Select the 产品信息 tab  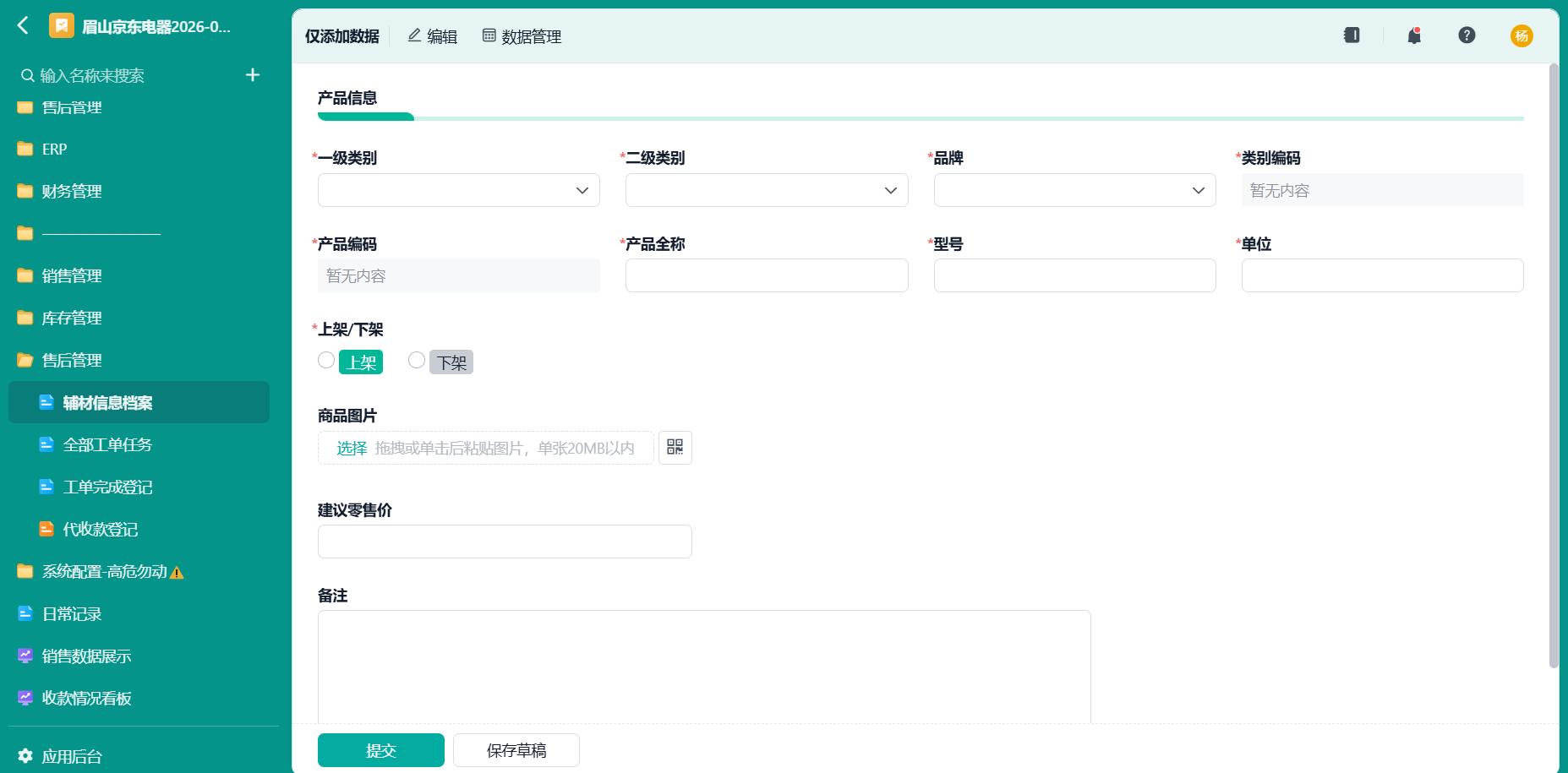point(347,98)
